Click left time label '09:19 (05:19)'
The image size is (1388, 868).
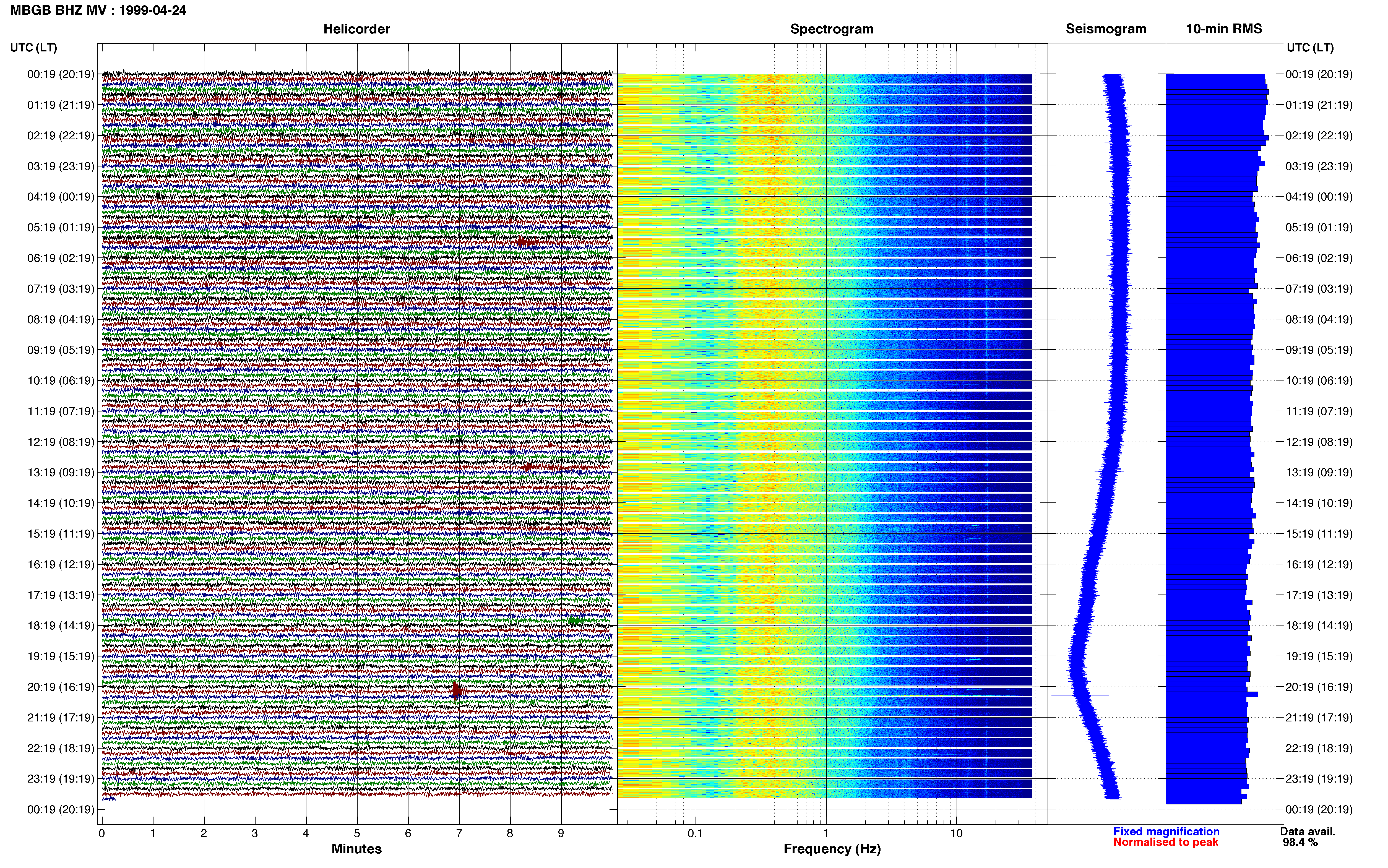[x=61, y=350]
